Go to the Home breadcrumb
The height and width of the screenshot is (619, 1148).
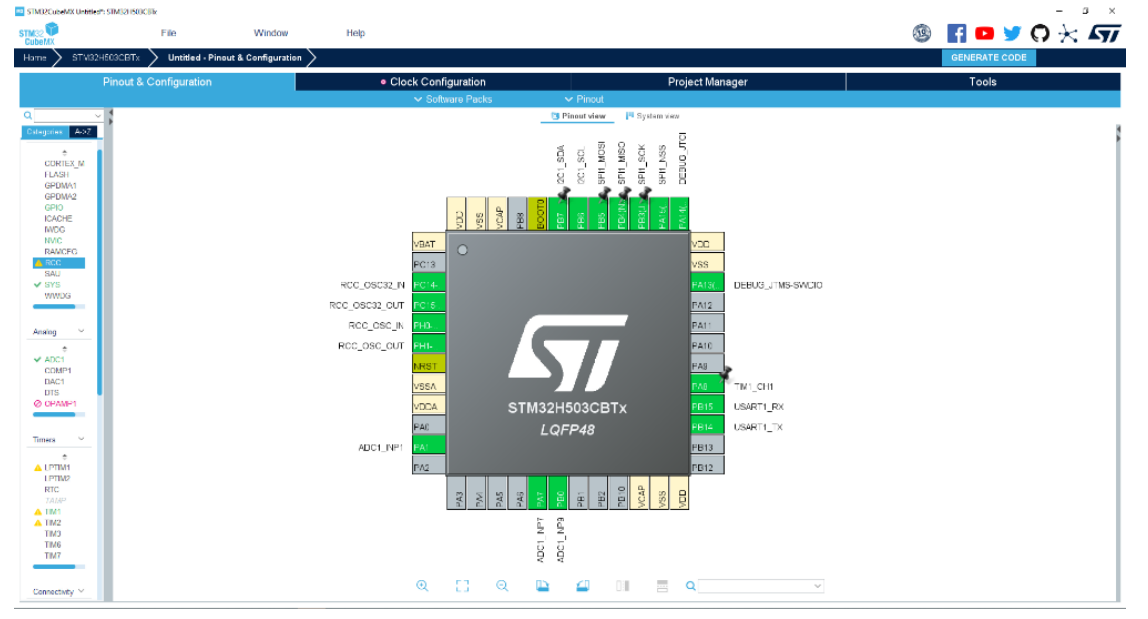34,57
